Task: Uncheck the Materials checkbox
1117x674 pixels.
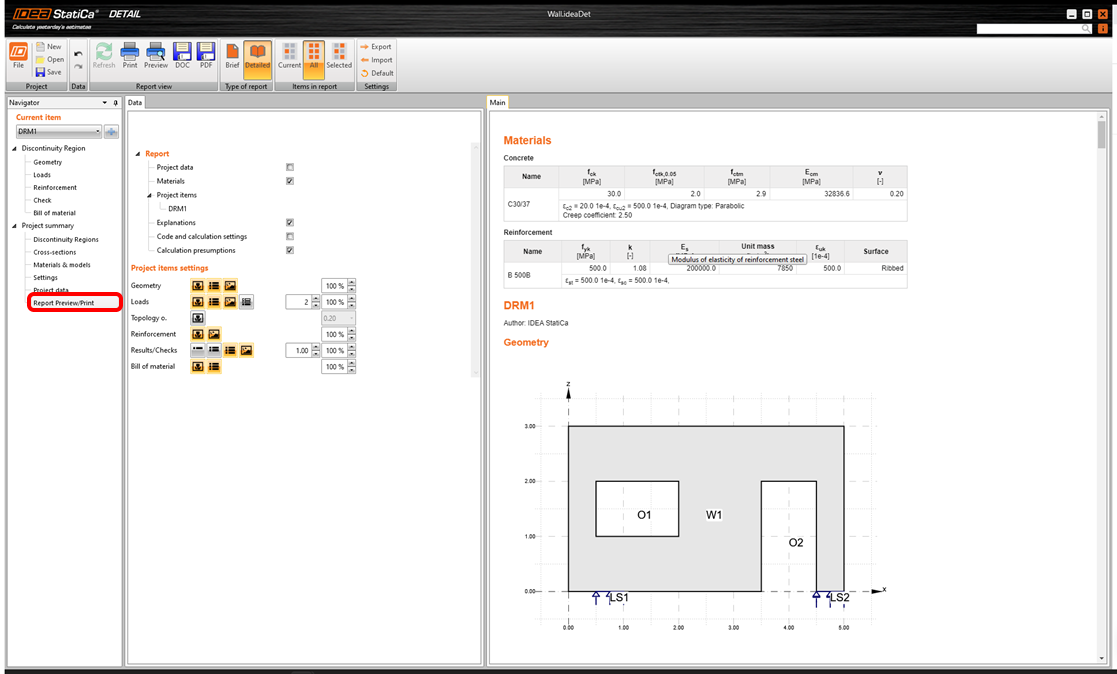Action: pyautogui.click(x=290, y=181)
